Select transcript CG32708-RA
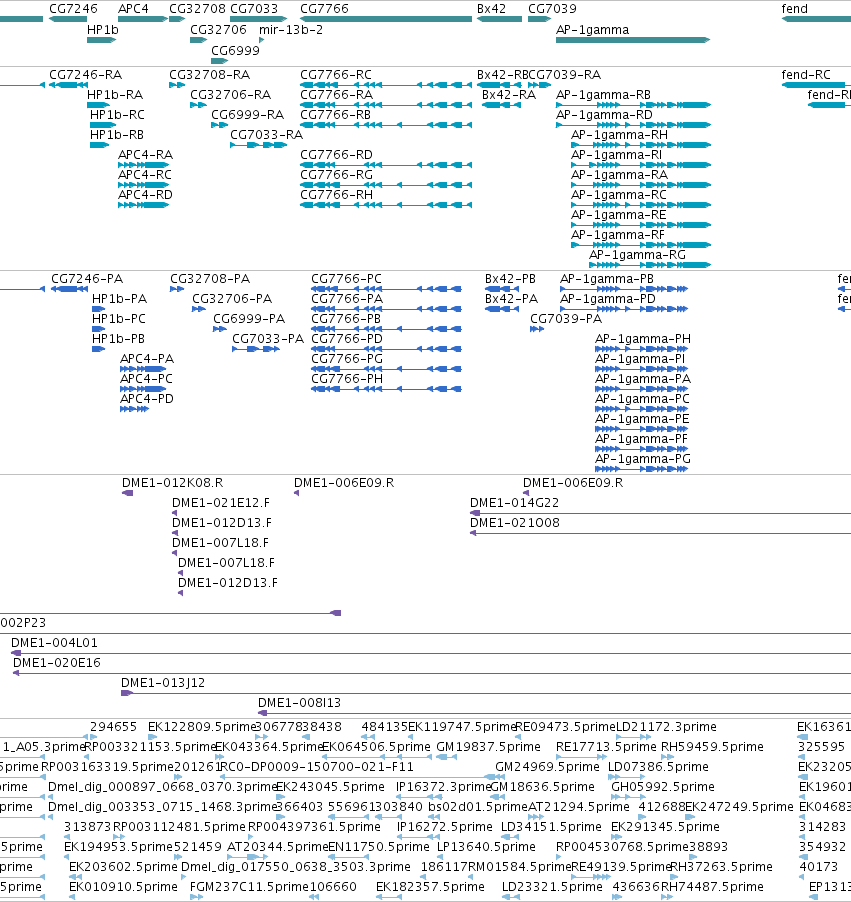 tap(209, 75)
